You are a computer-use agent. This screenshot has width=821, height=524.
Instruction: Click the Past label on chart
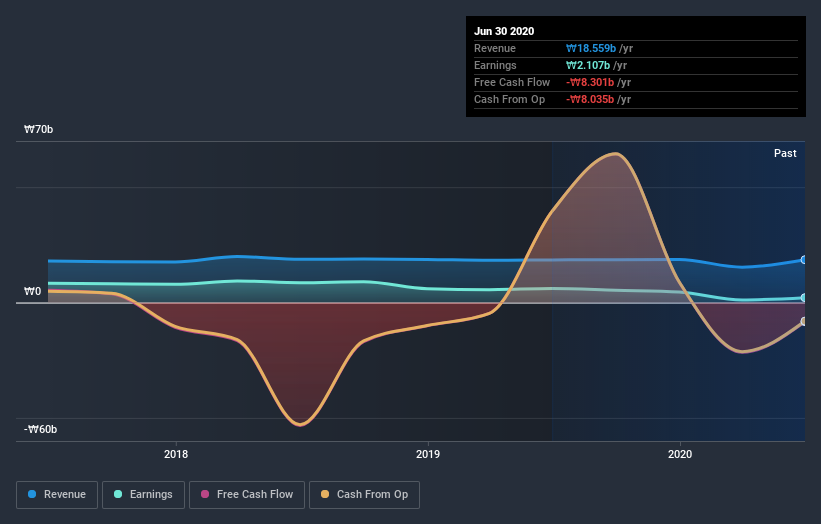tap(785, 153)
